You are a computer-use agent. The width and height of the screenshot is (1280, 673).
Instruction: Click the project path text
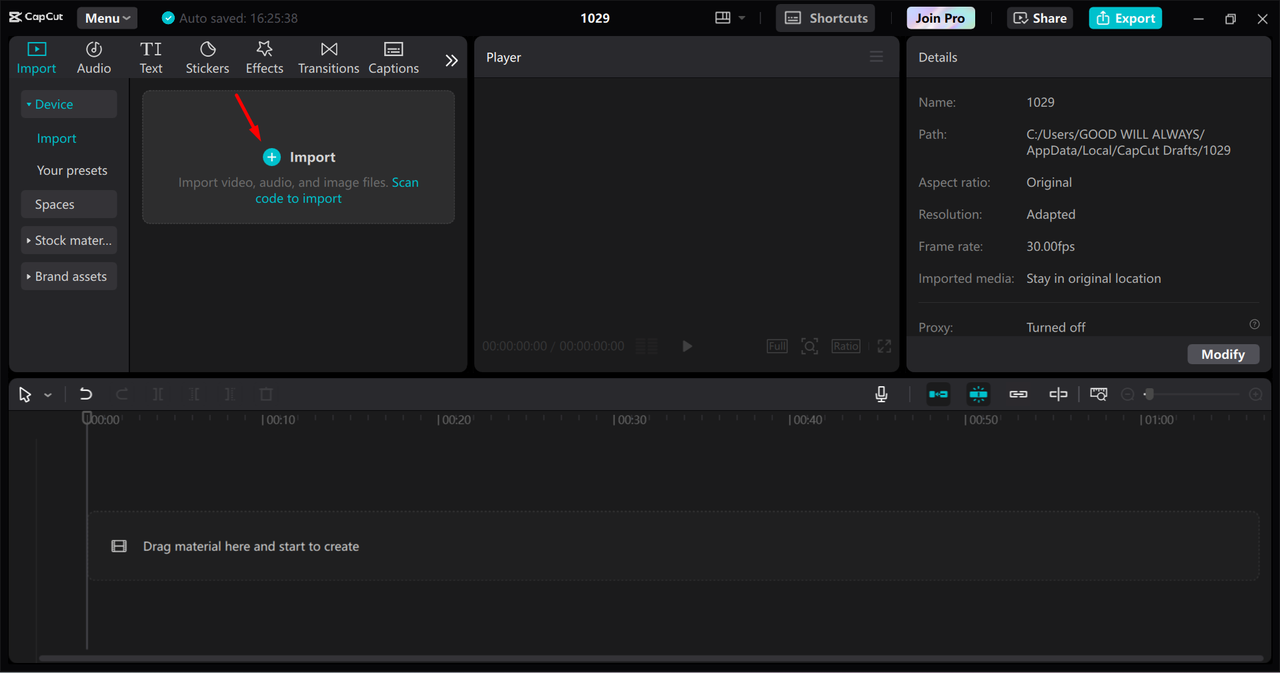click(1128, 142)
